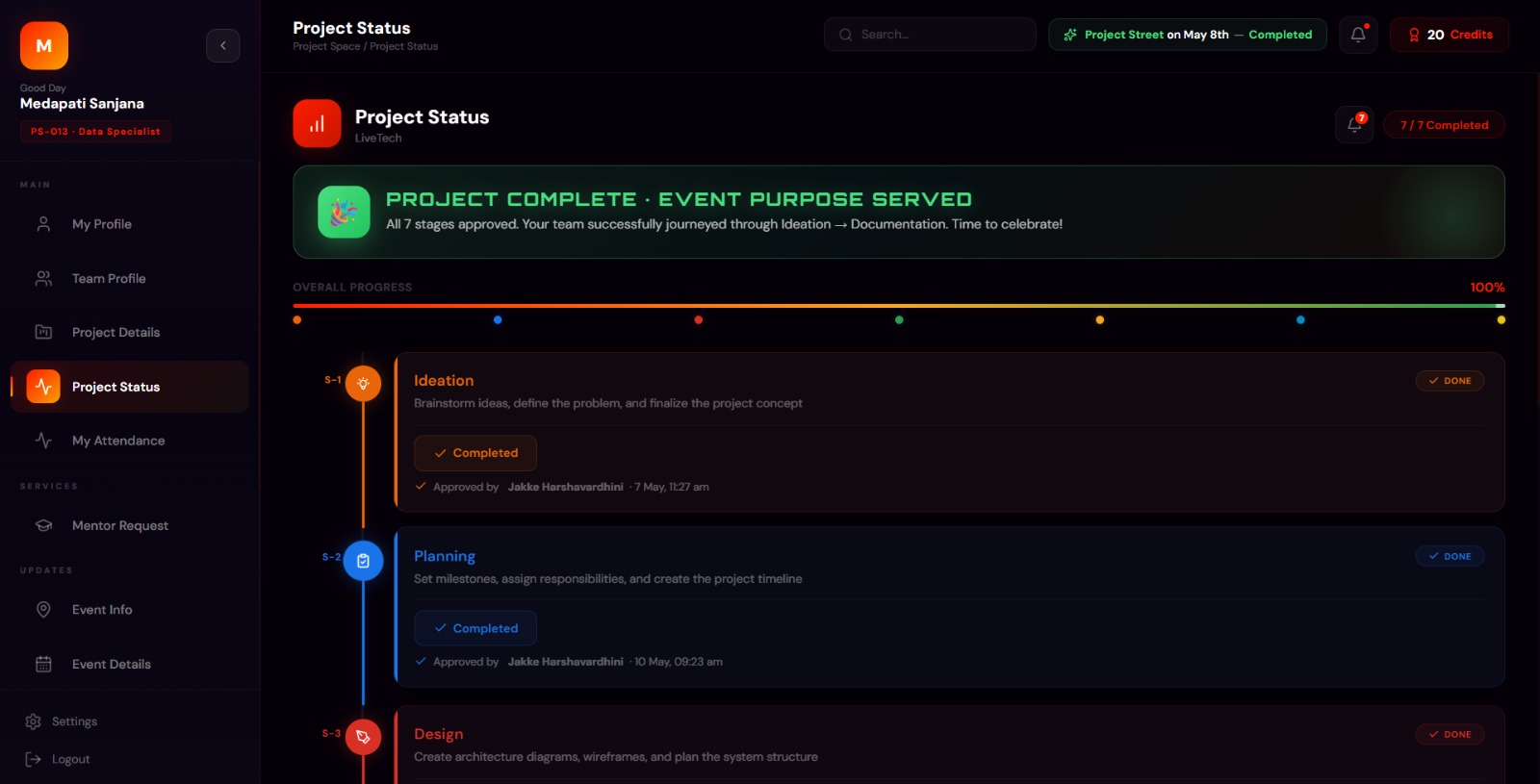Click Logout in the sidebar
Image resolution: width=1540 pixels, height=784 pixels.
click(58, 759)
